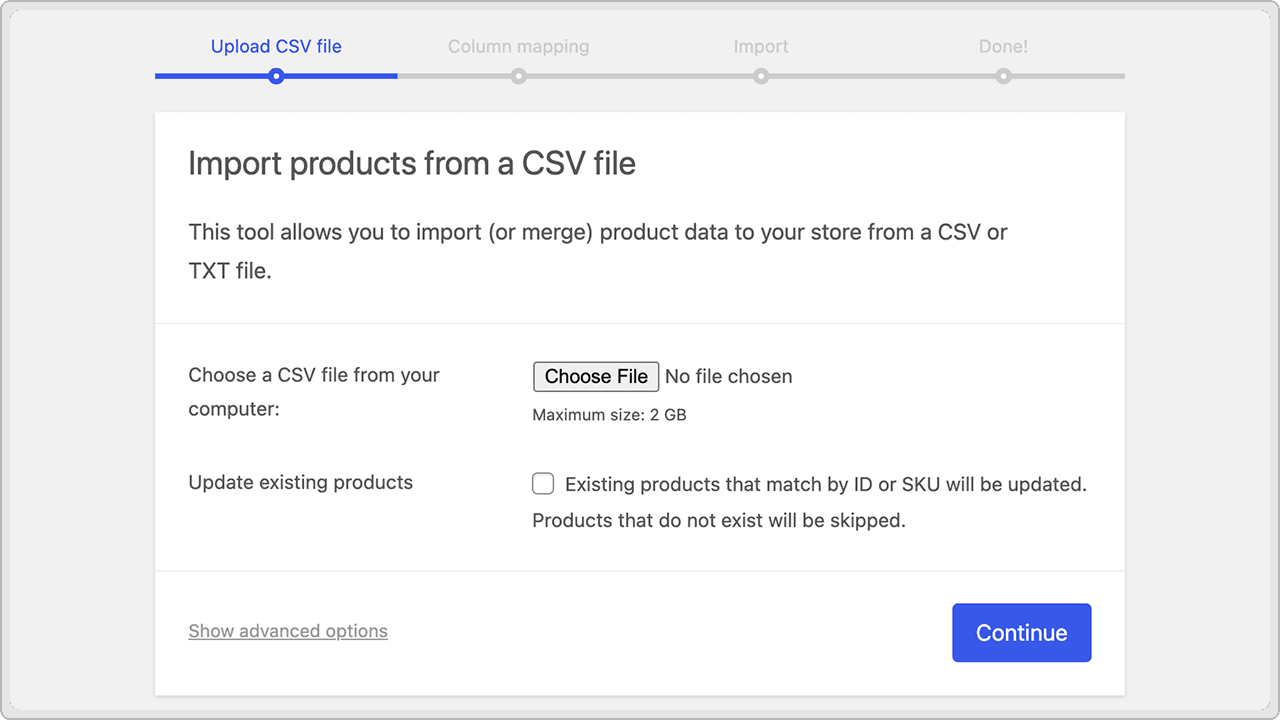Click the Import step indicator dot

click(x=761, y=74)
